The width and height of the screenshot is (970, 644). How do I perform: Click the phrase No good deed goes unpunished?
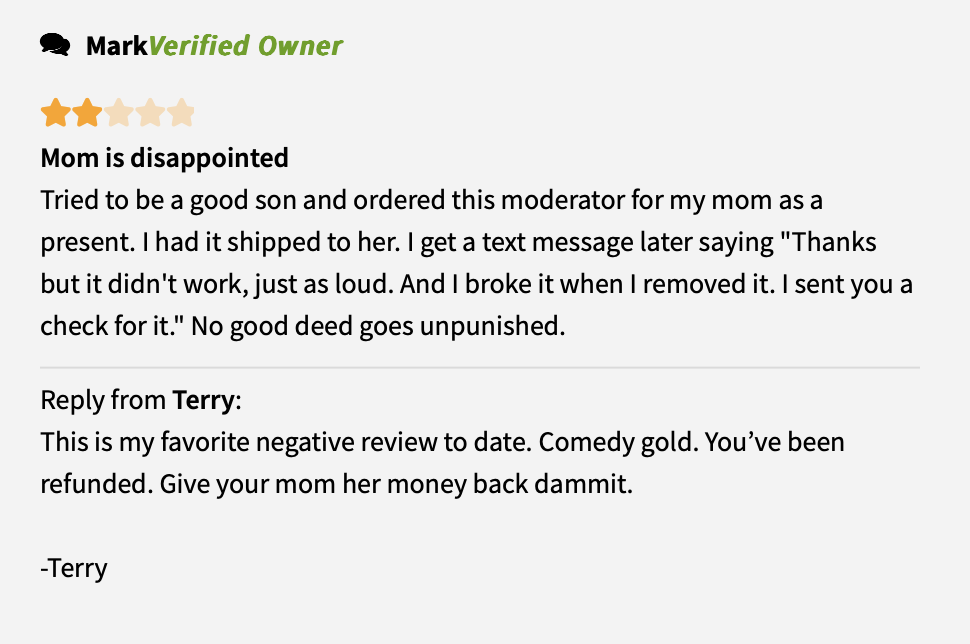378,326
